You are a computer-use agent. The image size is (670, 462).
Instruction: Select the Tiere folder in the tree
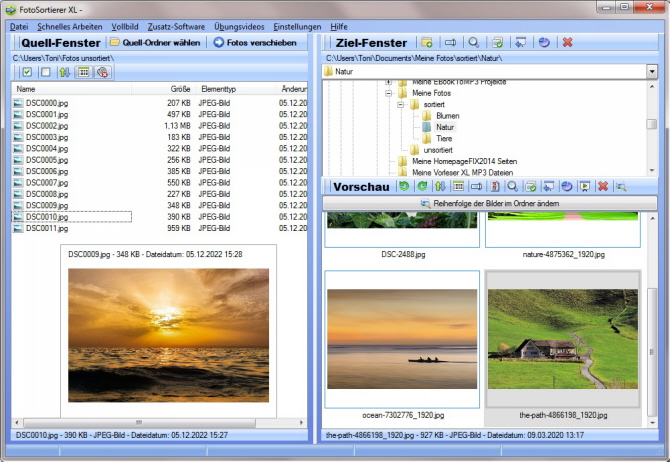[444, 138]
